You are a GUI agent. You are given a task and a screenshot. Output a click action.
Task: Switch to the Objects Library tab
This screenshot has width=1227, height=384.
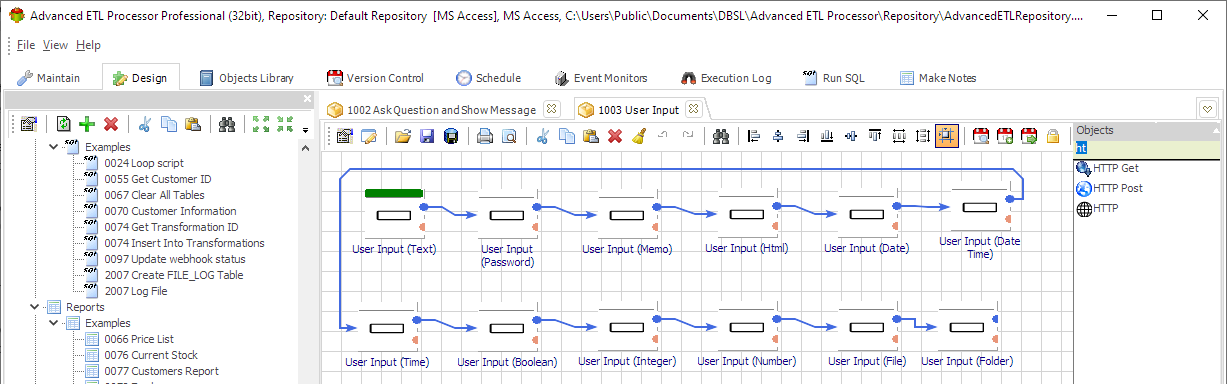pos(246,78)
